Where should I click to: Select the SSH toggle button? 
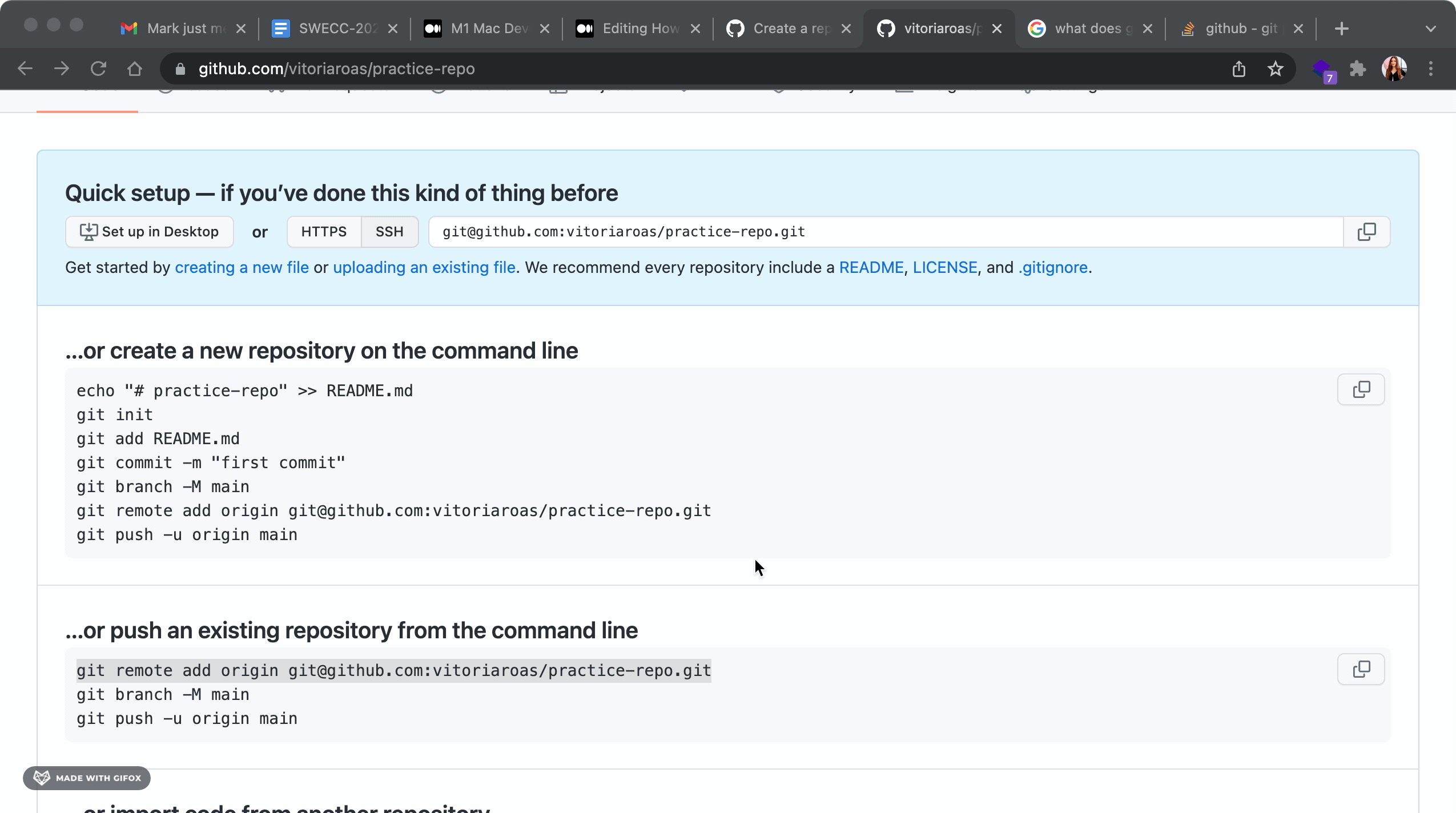389,231
